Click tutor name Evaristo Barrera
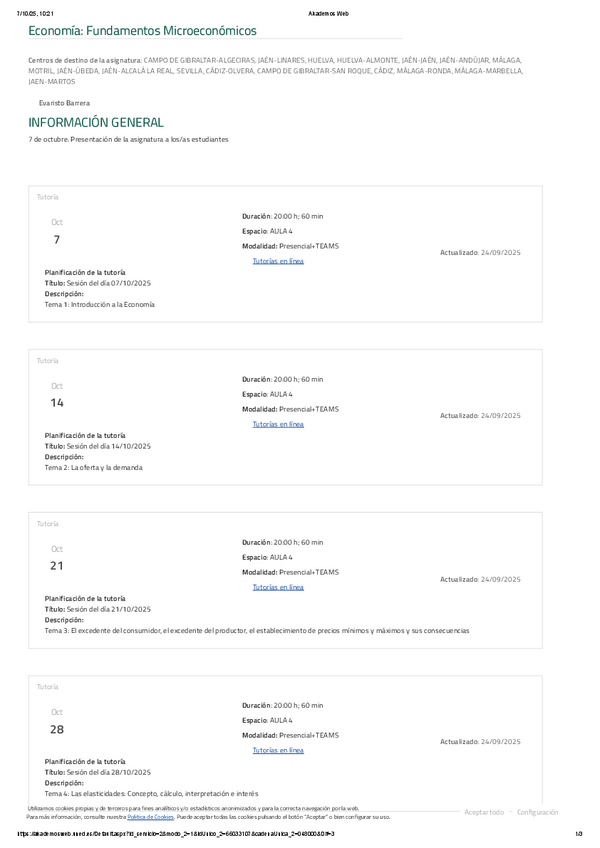Viewport: 600px width, 848px height. (x=64, y=103)
